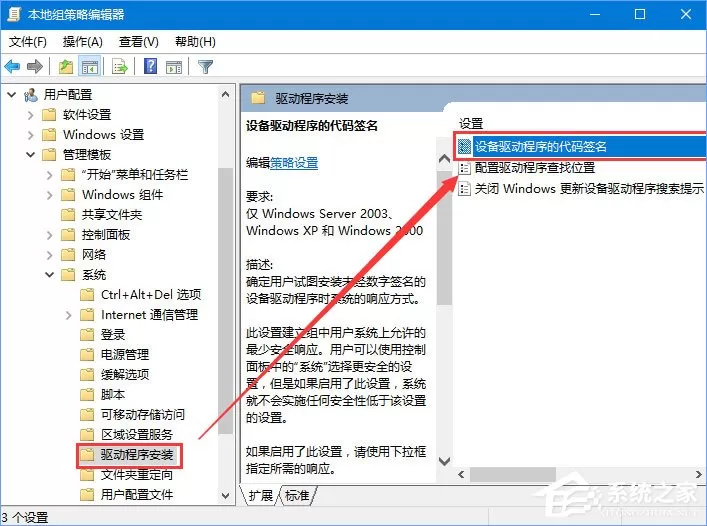Select the 缓解选项 tree folder

coord(124,375)
